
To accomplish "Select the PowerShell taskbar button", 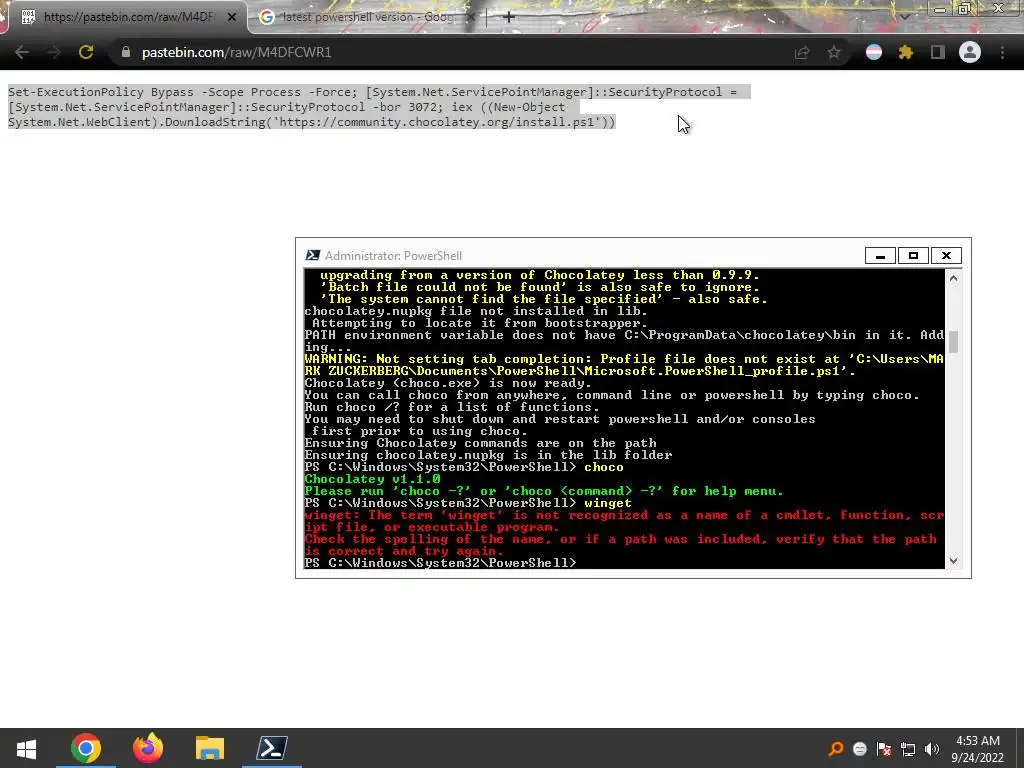I will pos(272,748).
